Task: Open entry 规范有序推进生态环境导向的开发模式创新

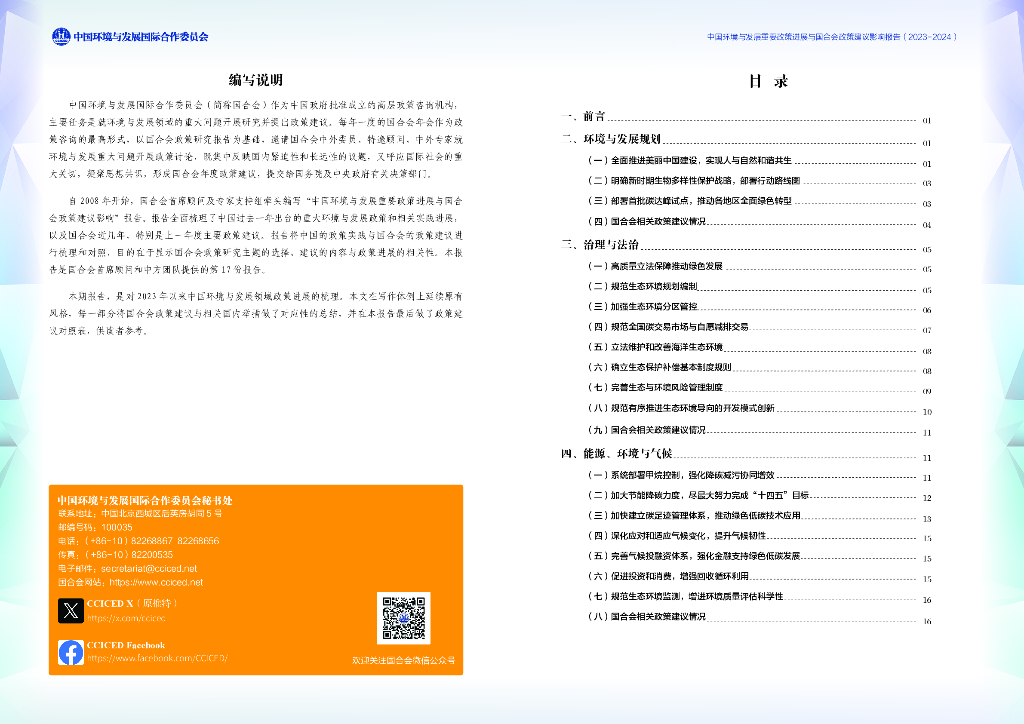Action: (759, 409)
